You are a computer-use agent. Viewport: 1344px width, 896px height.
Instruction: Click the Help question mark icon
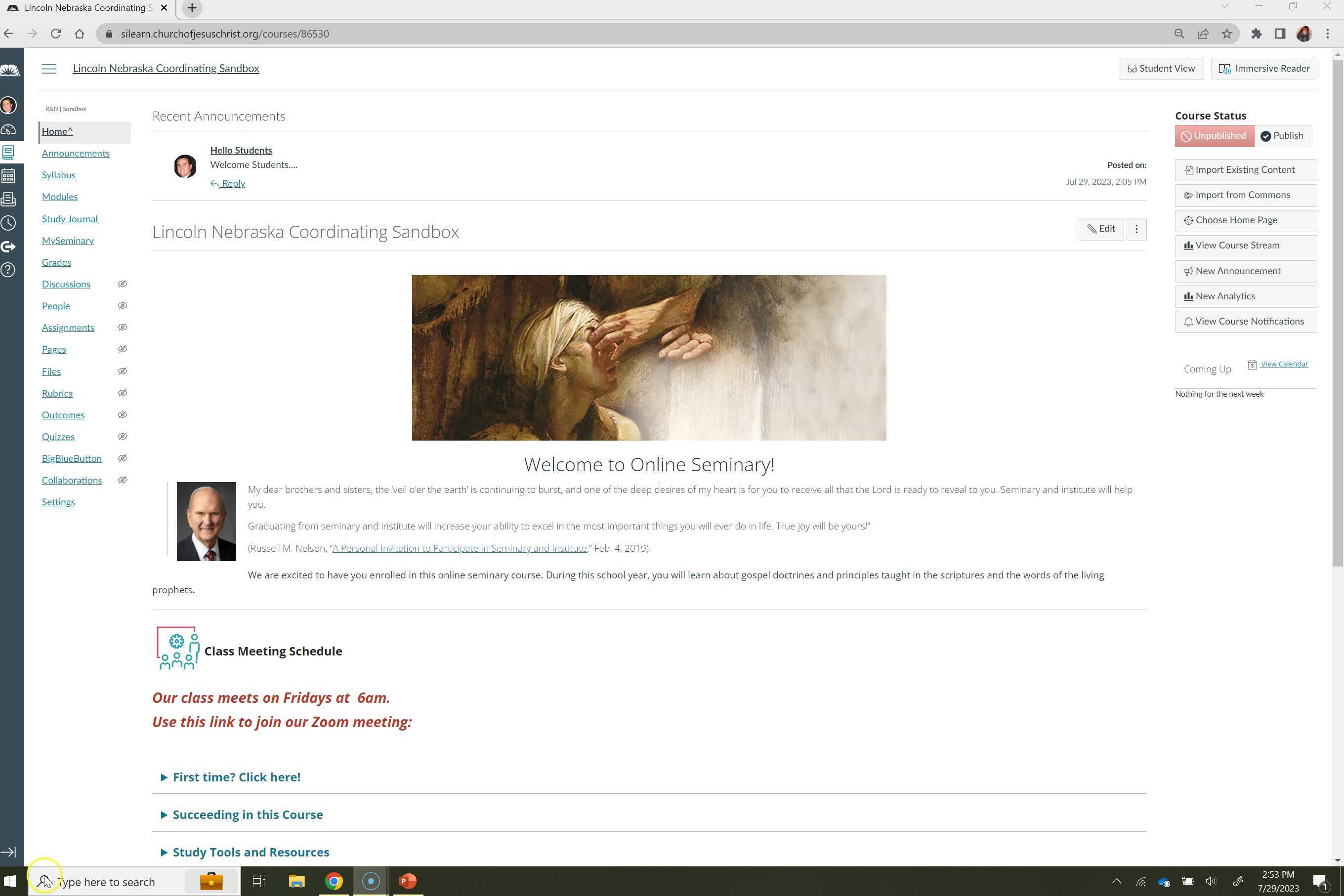[8, 270]
